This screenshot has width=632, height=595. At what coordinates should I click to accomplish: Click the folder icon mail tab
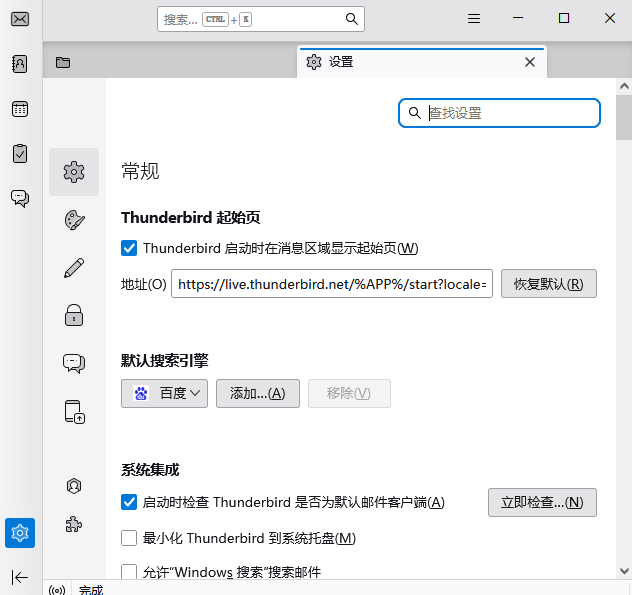(63, 62)
